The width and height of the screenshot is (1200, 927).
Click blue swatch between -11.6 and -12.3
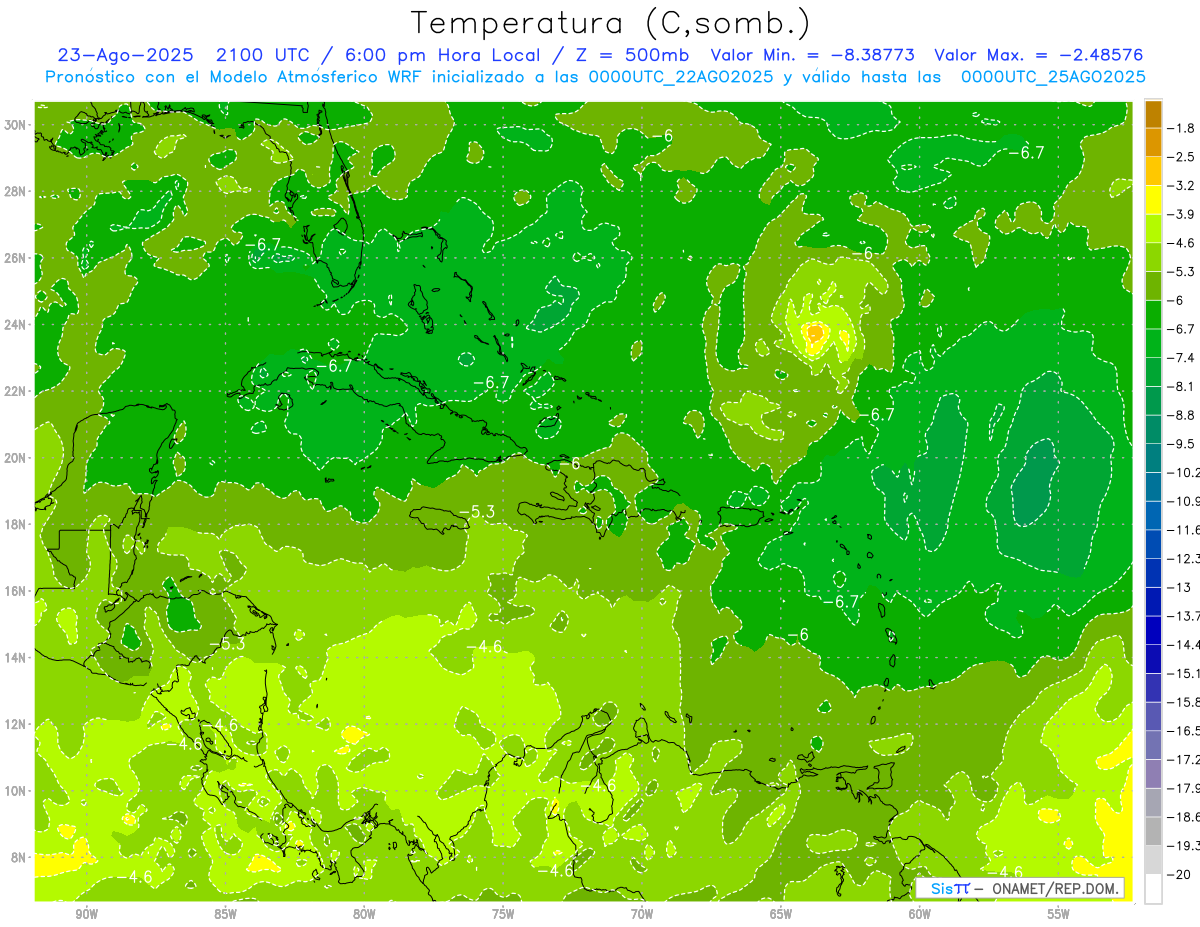[1153, 544]
